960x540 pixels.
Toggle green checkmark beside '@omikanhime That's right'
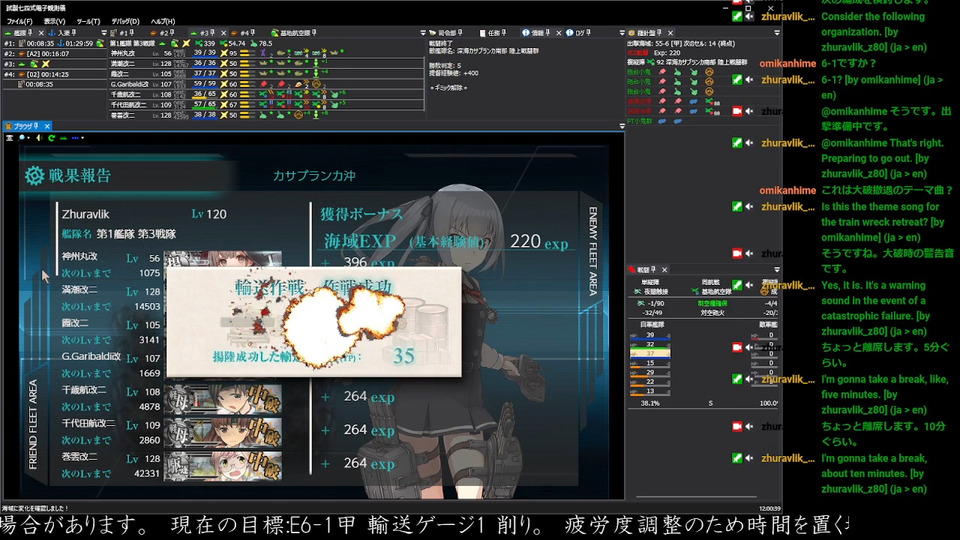click(x=737, y=143)
